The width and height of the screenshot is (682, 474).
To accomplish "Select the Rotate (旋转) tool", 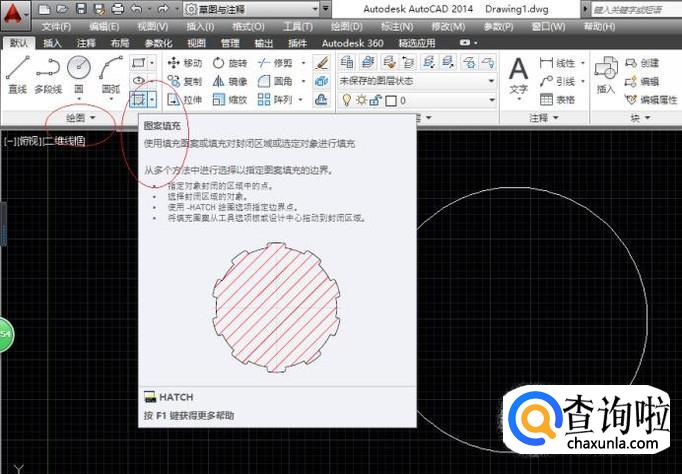I will 228,63.
